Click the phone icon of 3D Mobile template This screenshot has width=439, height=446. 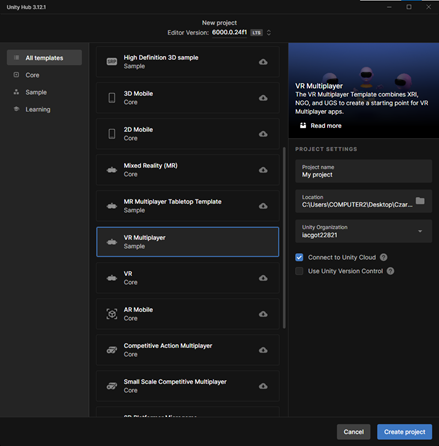click(x=112, y=98)
